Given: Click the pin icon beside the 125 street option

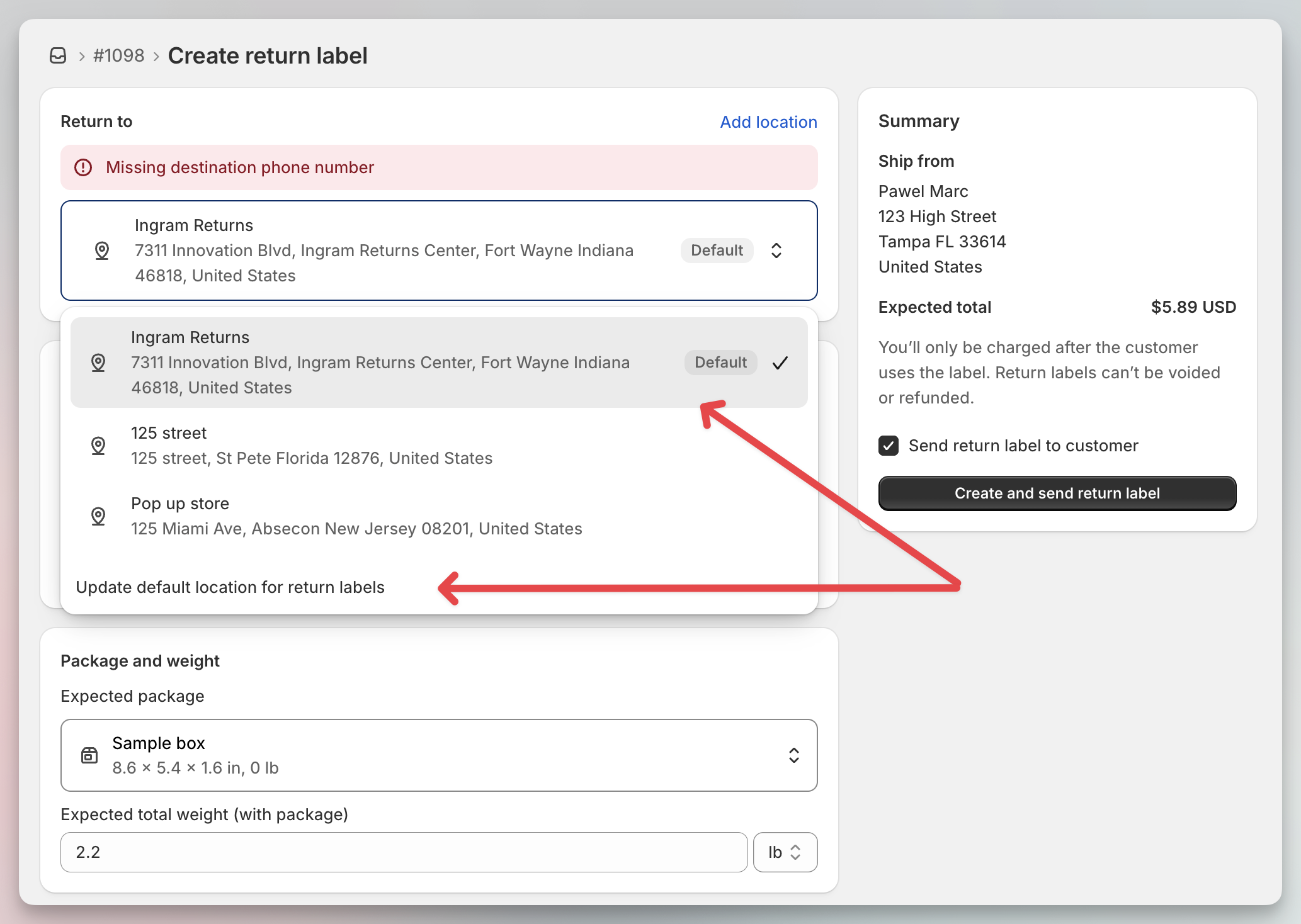Looking at the screenshot, I should (x=98, y=446).
